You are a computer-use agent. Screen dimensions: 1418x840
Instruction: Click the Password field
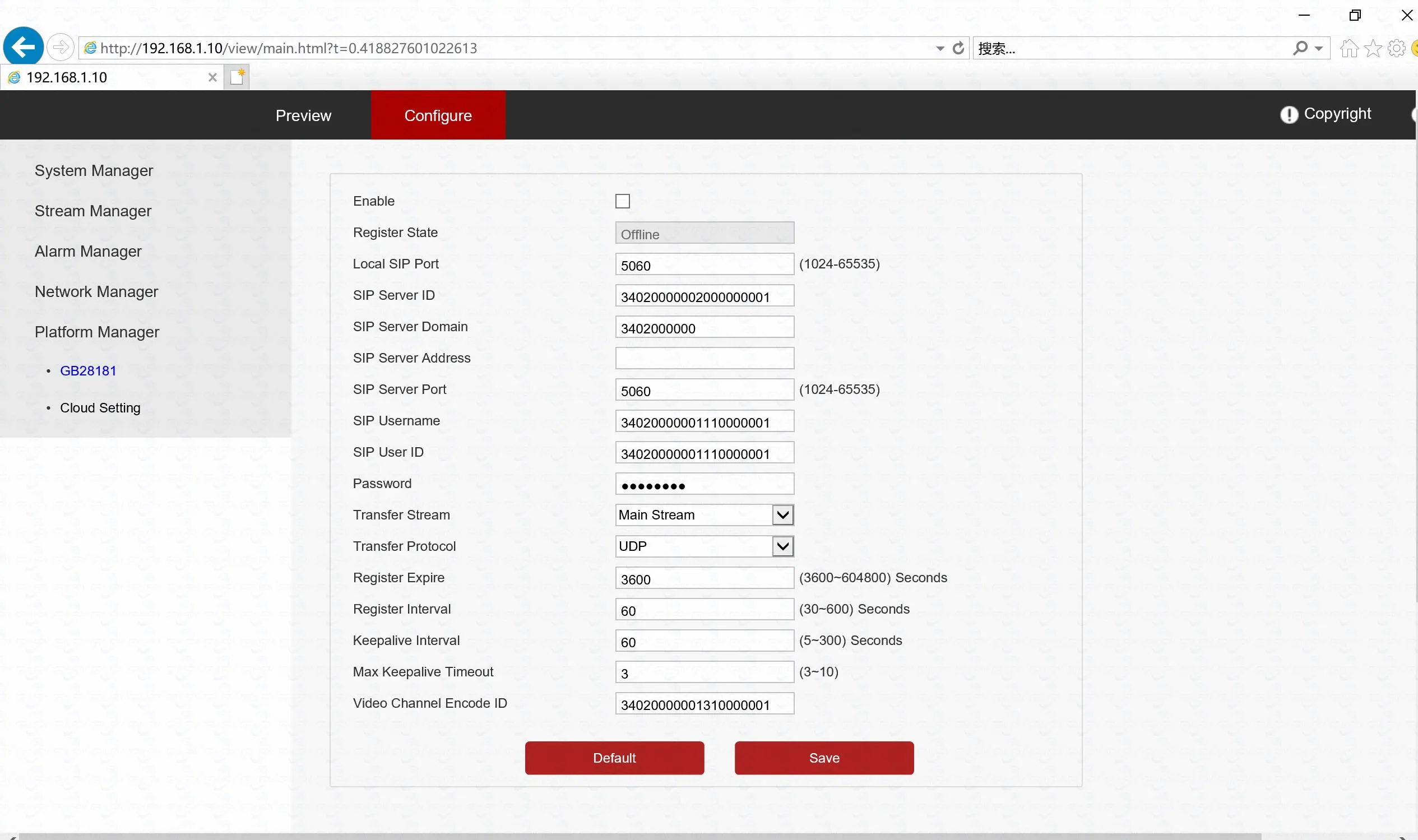(704, 484)
